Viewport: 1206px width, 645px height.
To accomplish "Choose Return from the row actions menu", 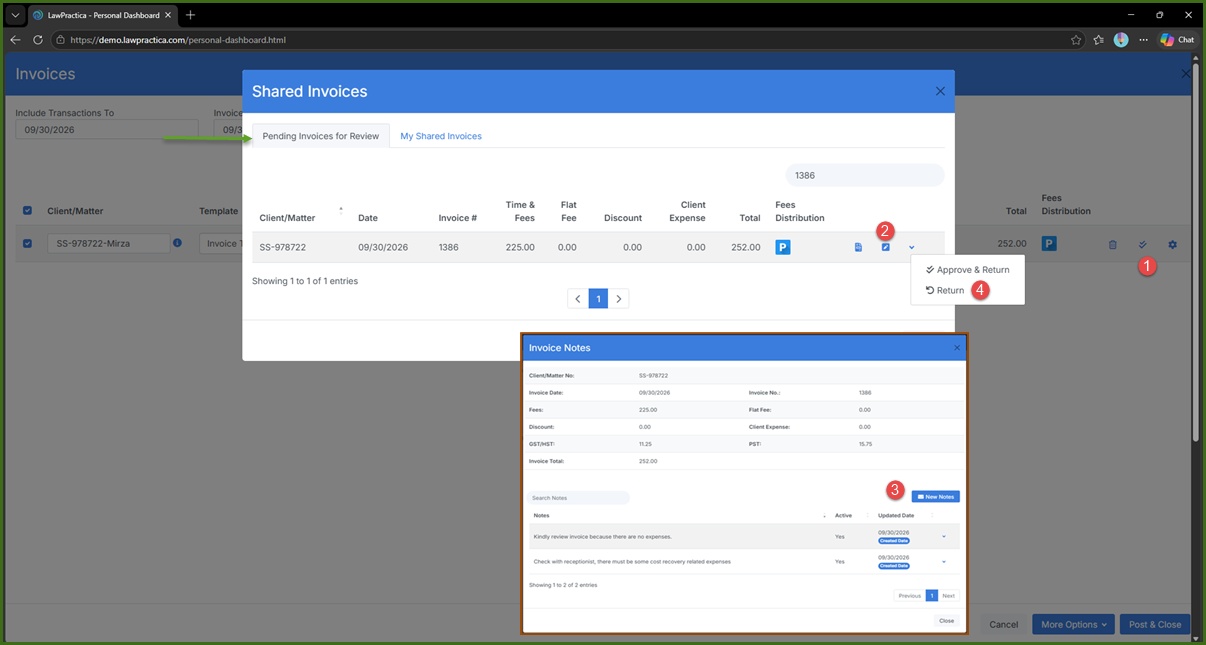I will point(945,291).
